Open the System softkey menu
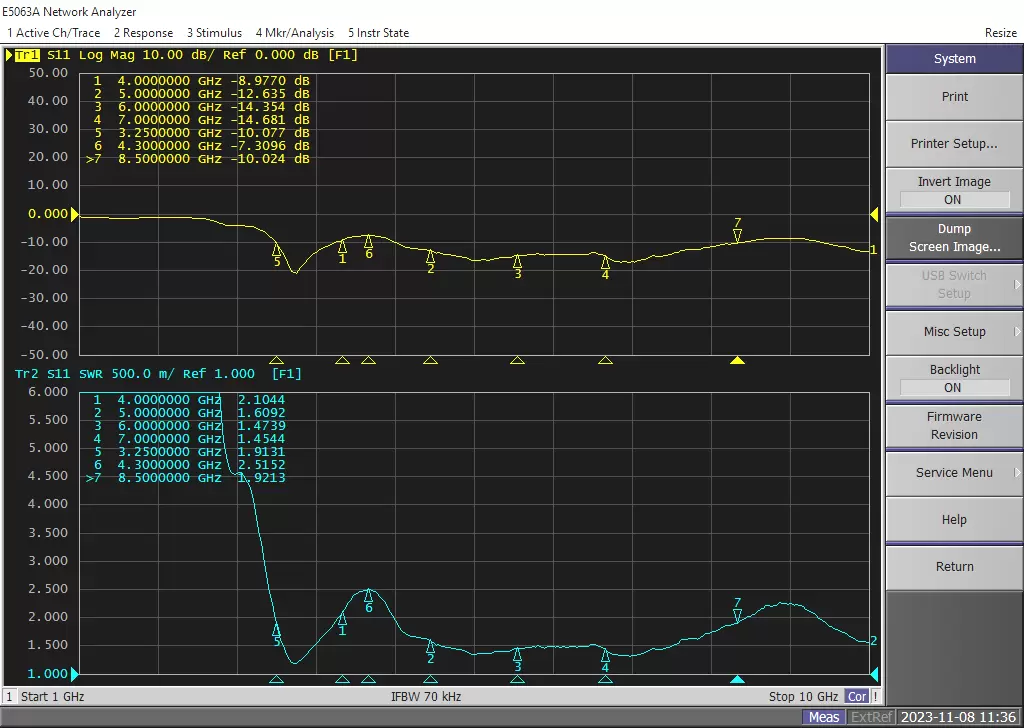 [x=952, y=58]
